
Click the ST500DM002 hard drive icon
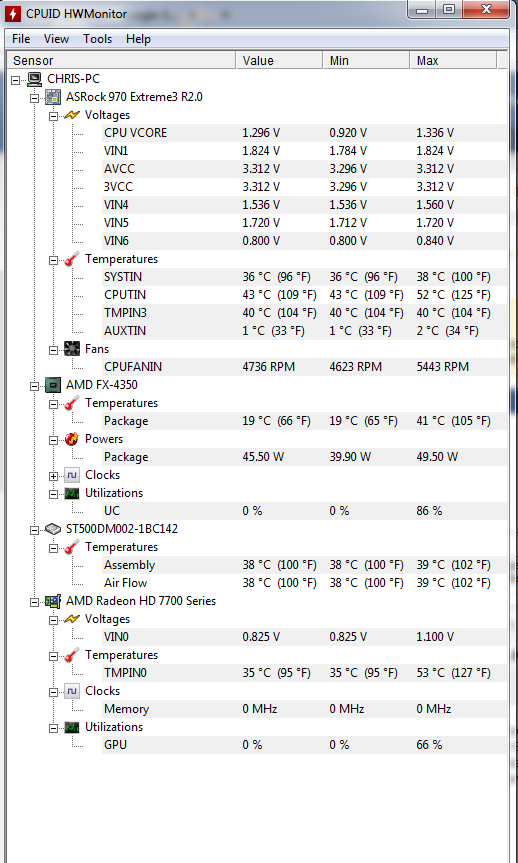point(53,529)
